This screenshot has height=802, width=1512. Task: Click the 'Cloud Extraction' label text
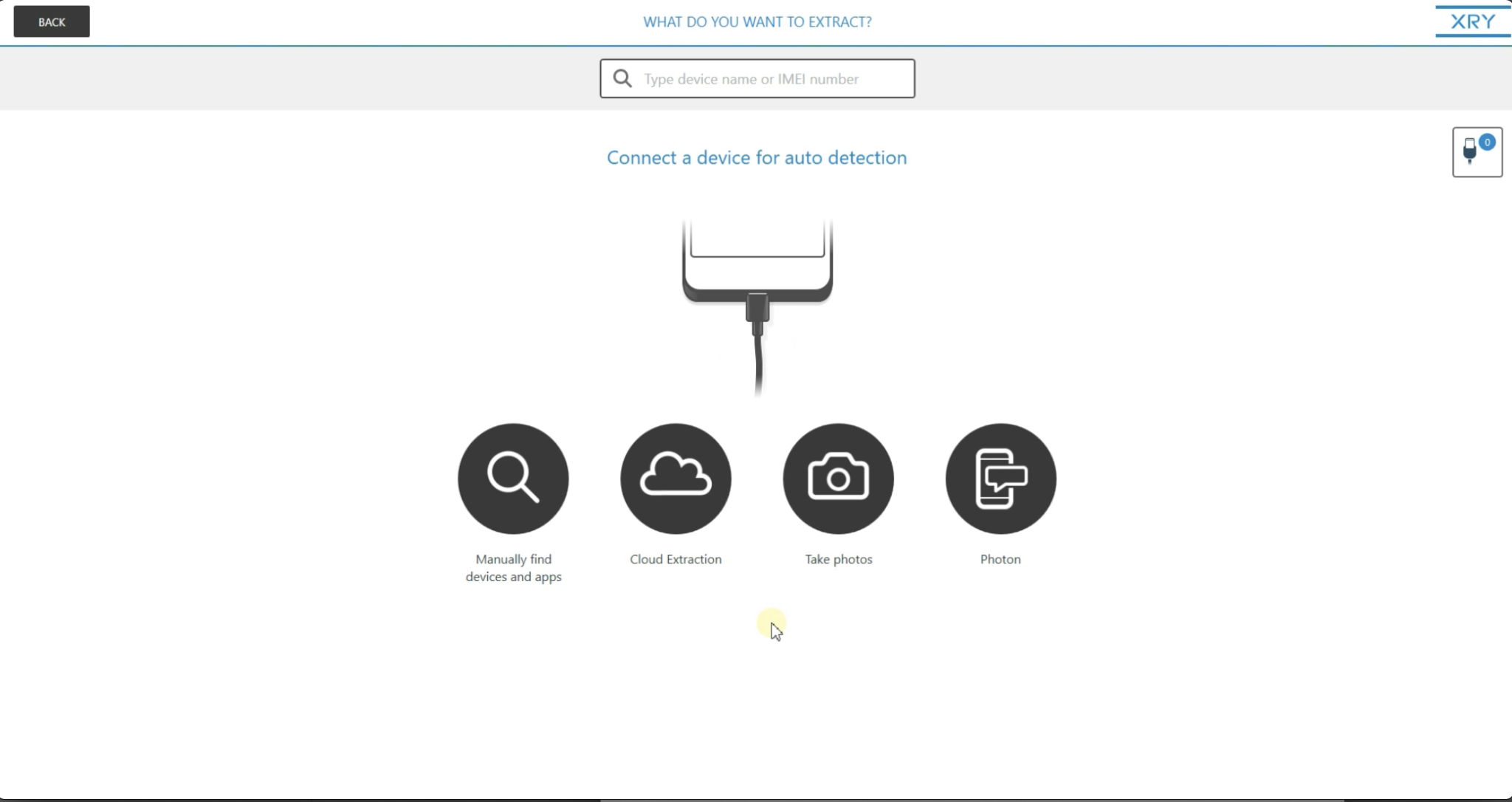[x=675, y=559]
